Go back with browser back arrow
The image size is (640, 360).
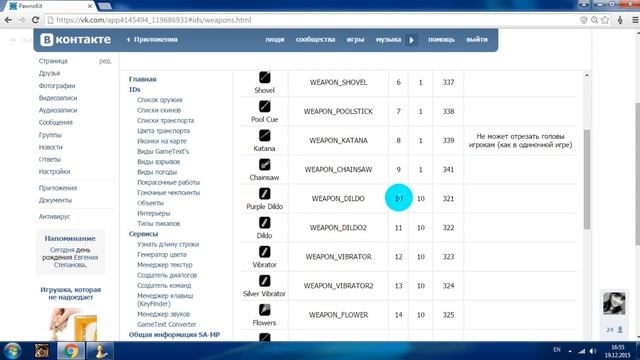coord(8,20)
